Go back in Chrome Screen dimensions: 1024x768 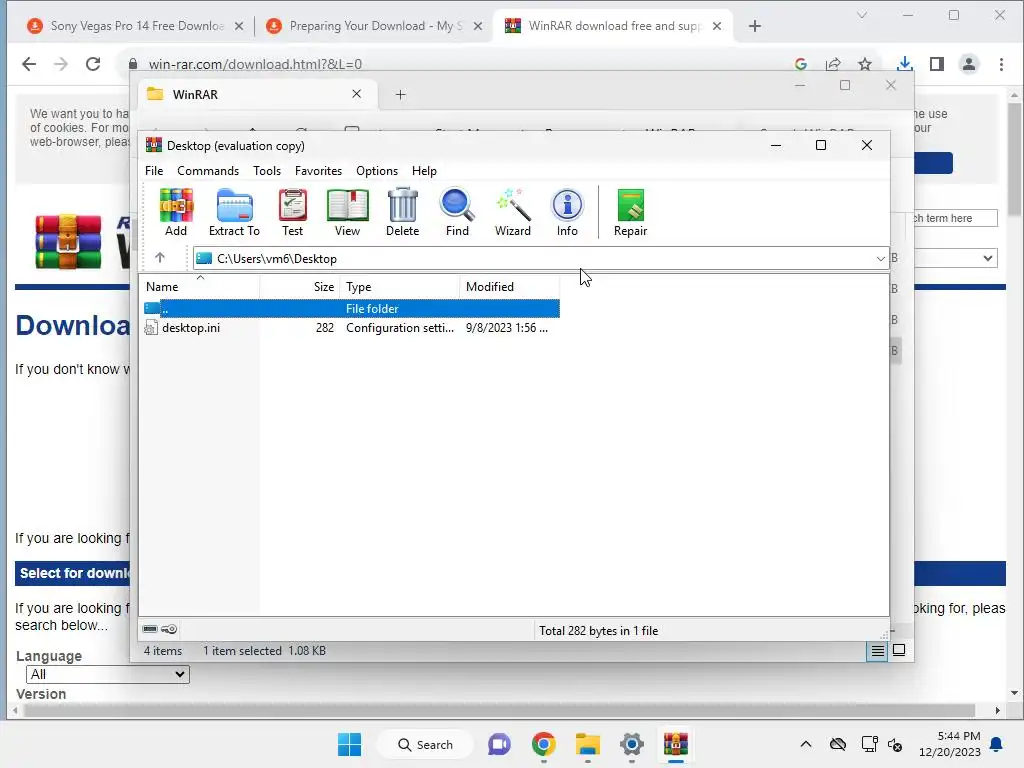(x=29, y=64)
